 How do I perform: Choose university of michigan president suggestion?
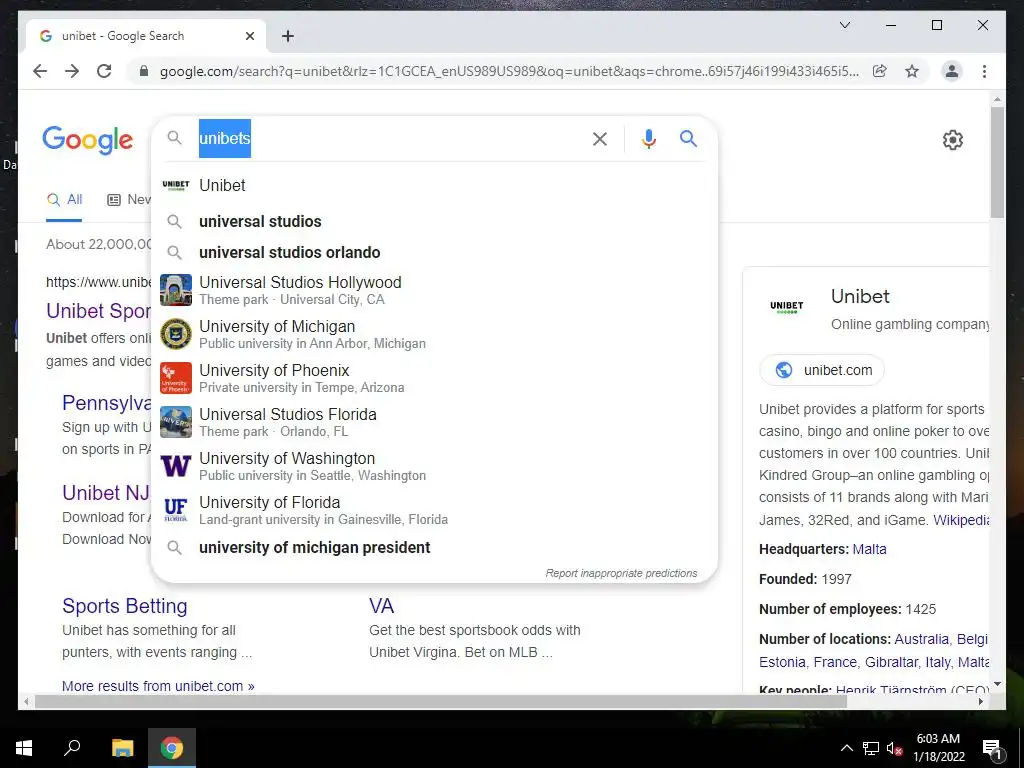(434, 547)
